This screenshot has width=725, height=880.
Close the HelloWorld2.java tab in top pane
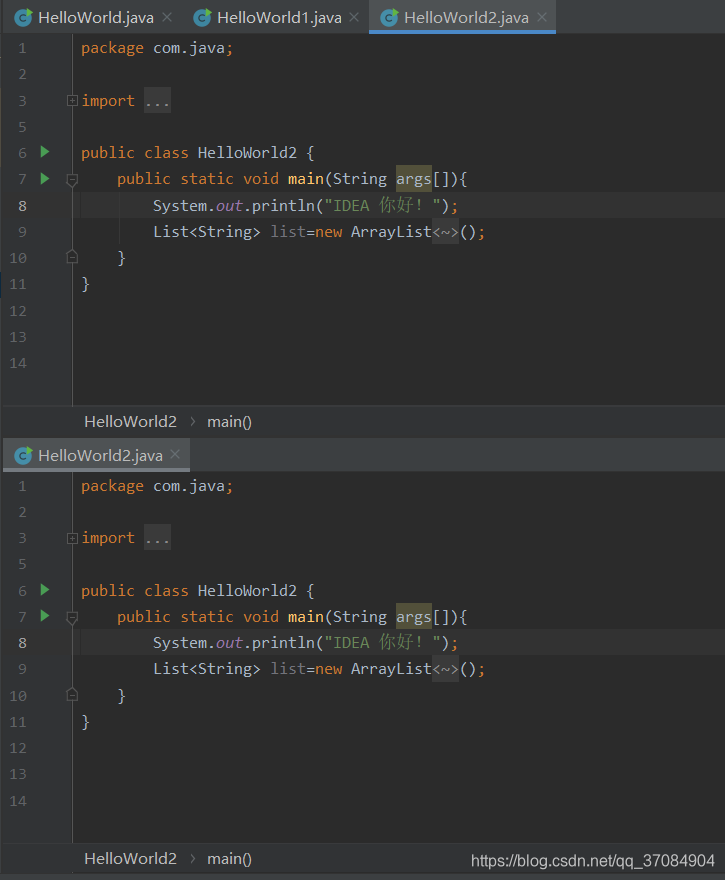click(542, 17)
